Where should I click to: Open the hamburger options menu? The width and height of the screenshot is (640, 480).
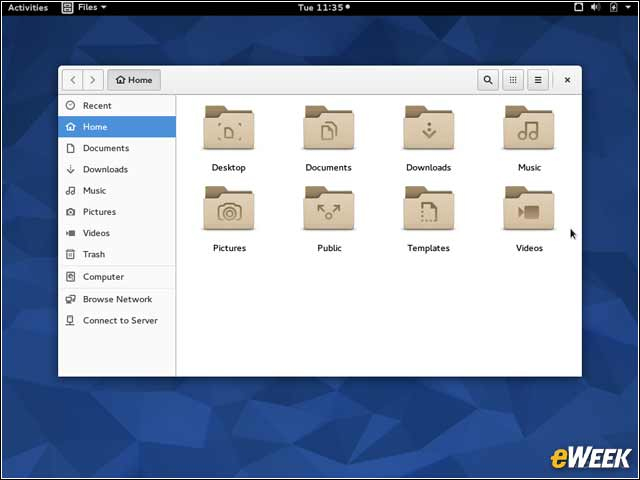pyautogui.click(x=538, y=80)
